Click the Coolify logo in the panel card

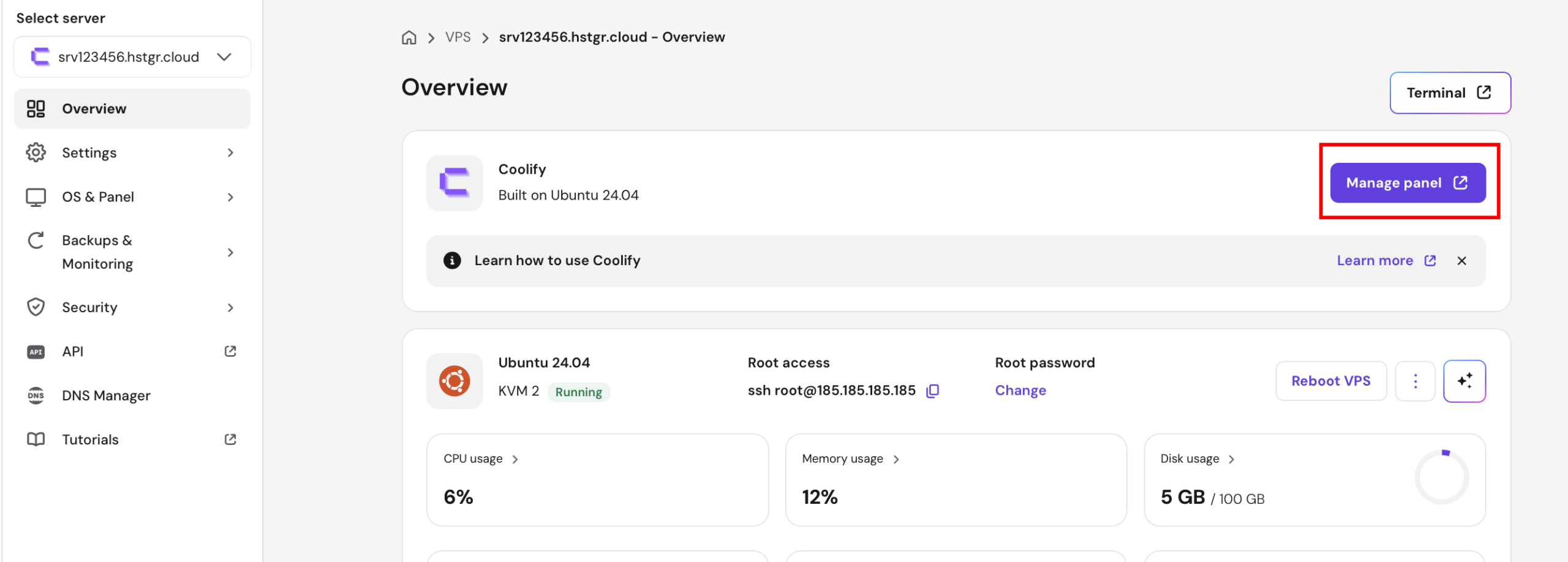pos(454,183)
